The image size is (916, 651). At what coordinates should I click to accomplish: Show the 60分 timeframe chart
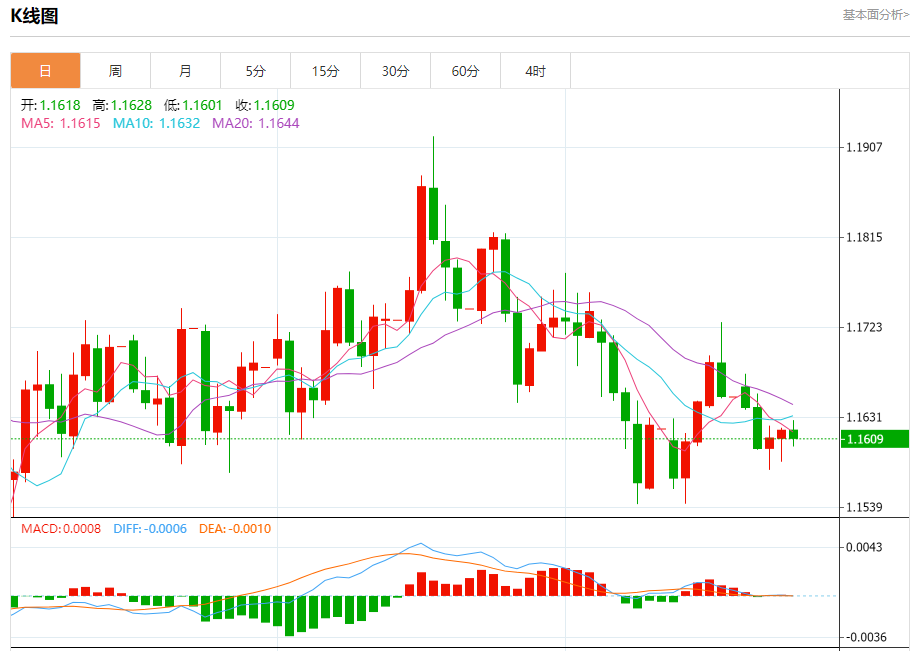[x=465, y=71]
